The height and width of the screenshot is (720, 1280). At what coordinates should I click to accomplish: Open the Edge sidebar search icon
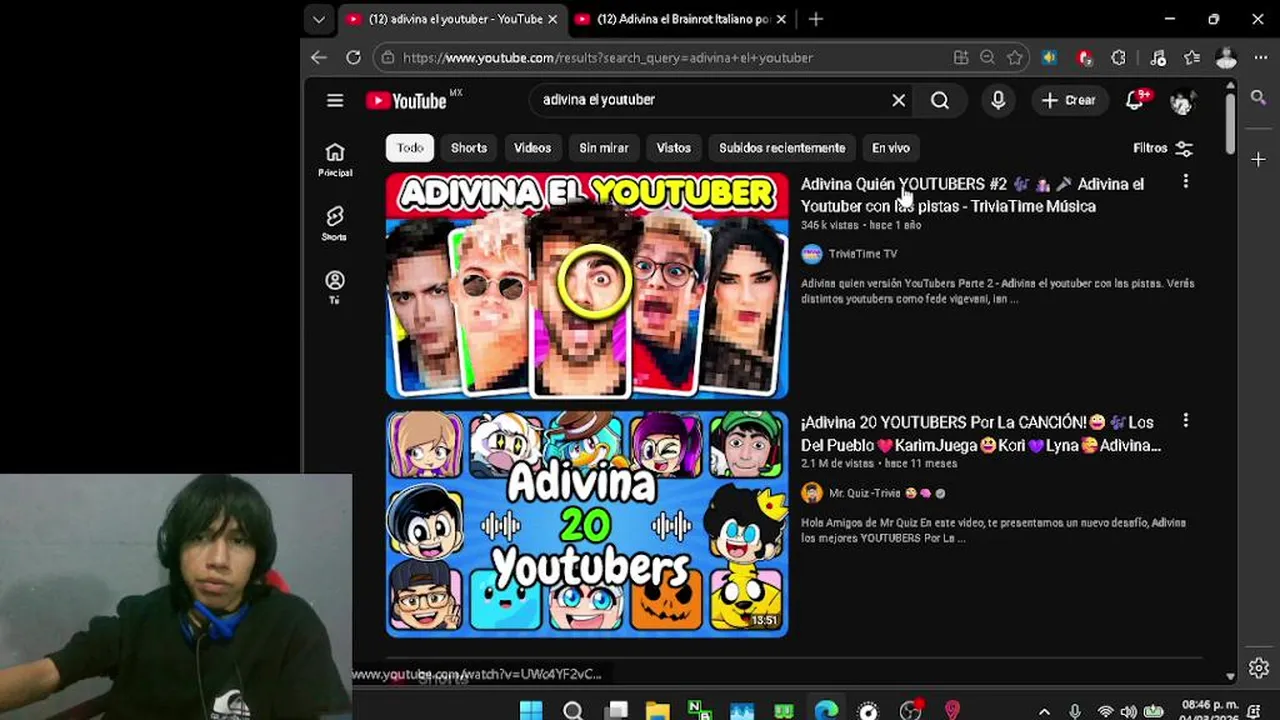pyautogui.click(x=1259, y=97)
